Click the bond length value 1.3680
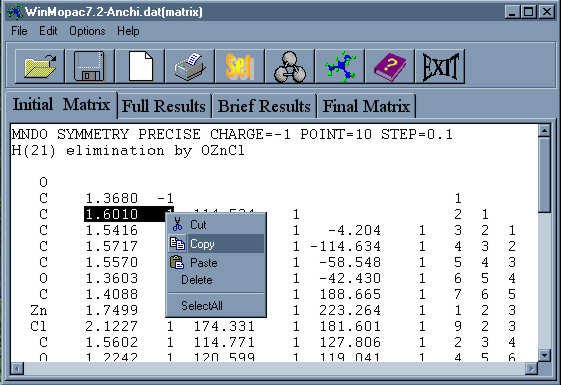Image resolution: width=561 pixels, height=385 pixels. point(111,198)
